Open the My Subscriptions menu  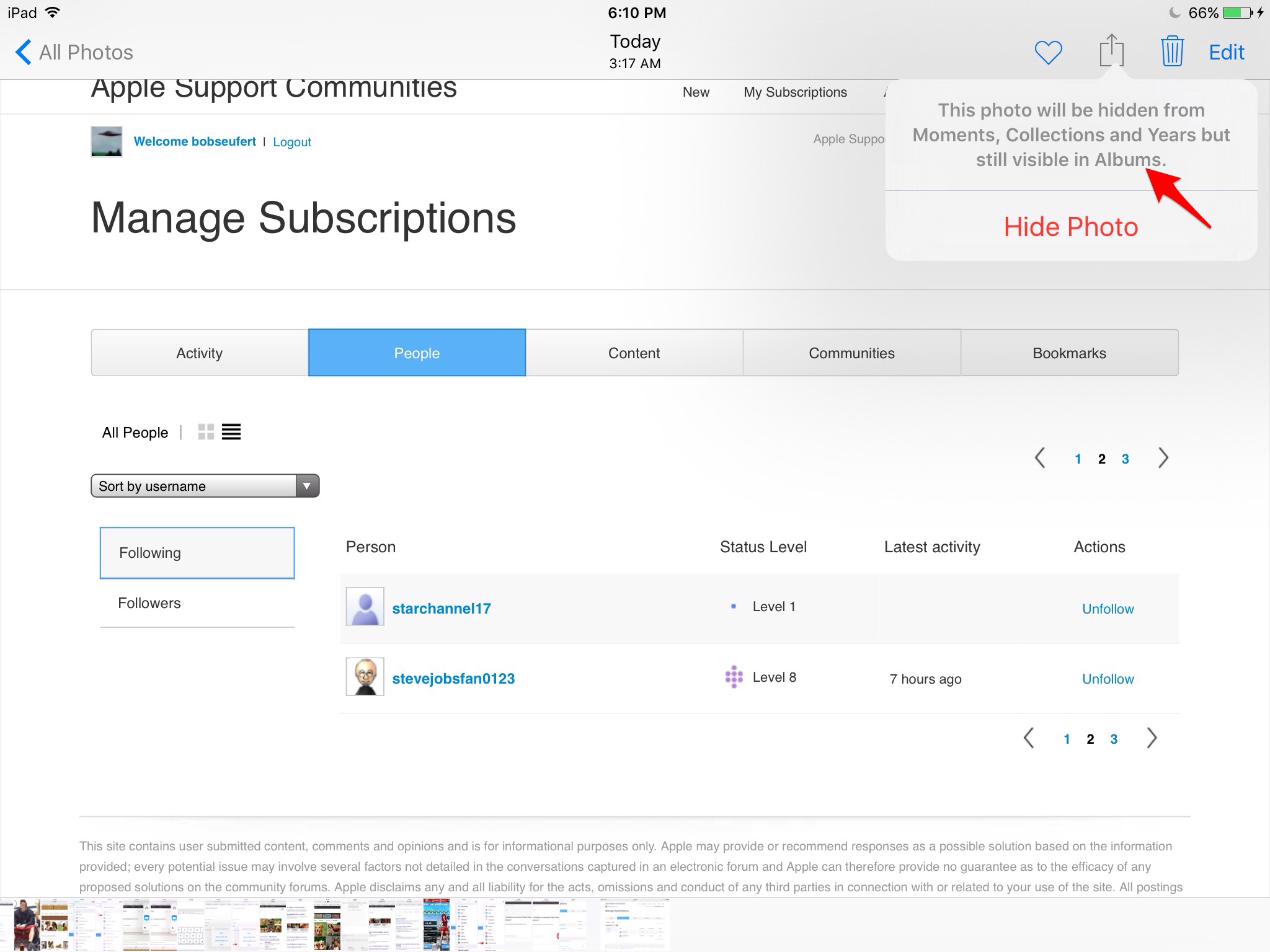coord(795,92)
